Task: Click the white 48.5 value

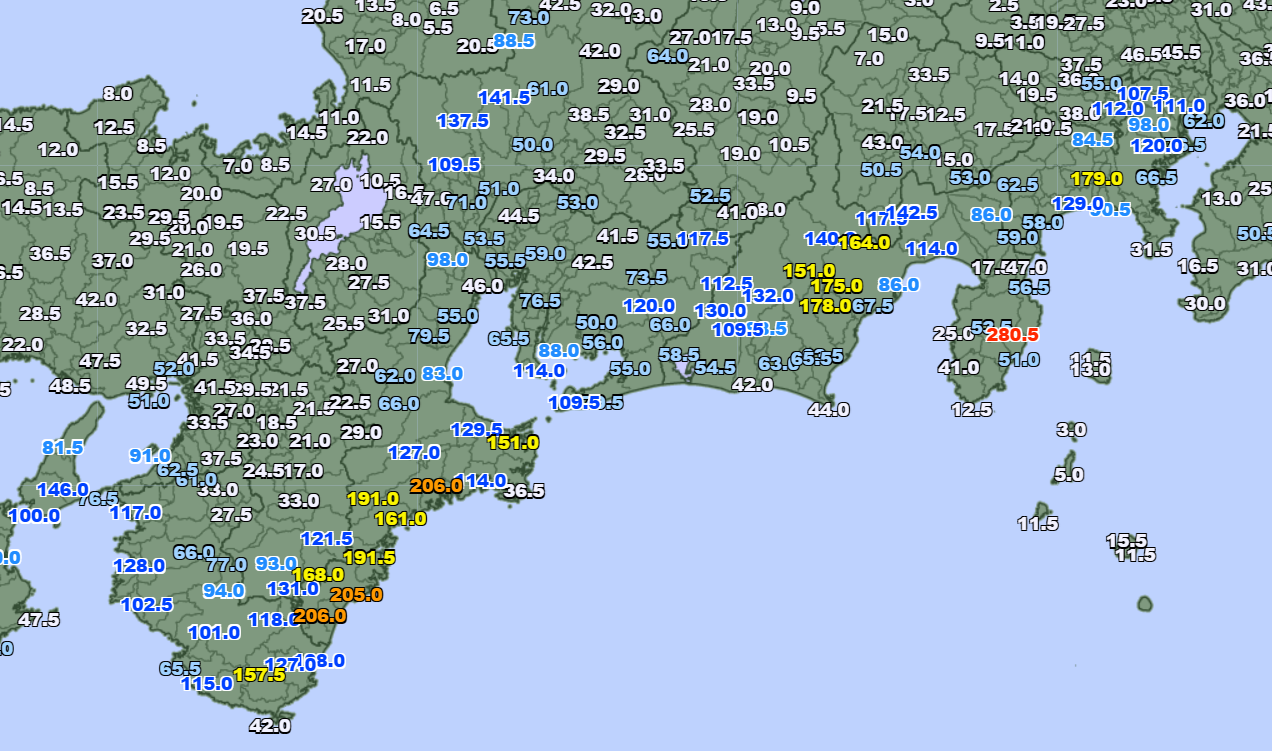Action: pyautogui.click(x=69, y=385)
